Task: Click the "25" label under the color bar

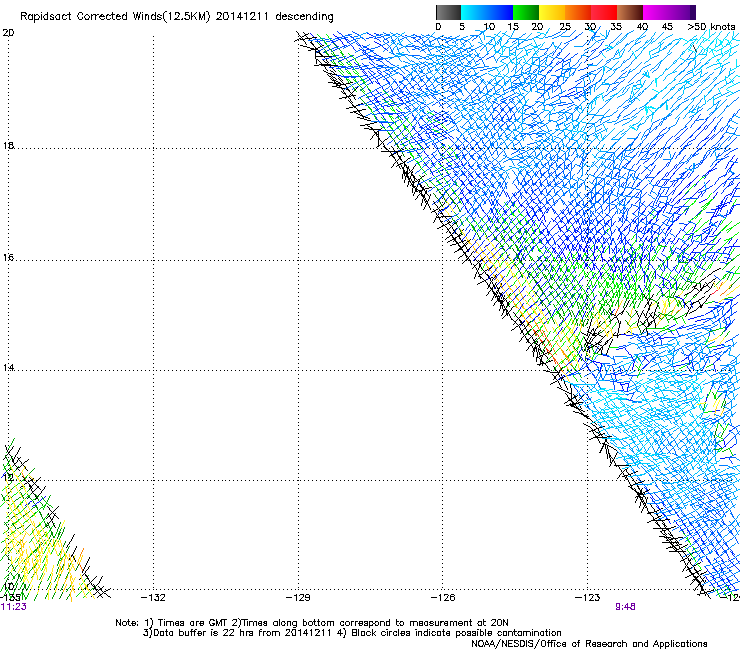Action: coord(565,27)
